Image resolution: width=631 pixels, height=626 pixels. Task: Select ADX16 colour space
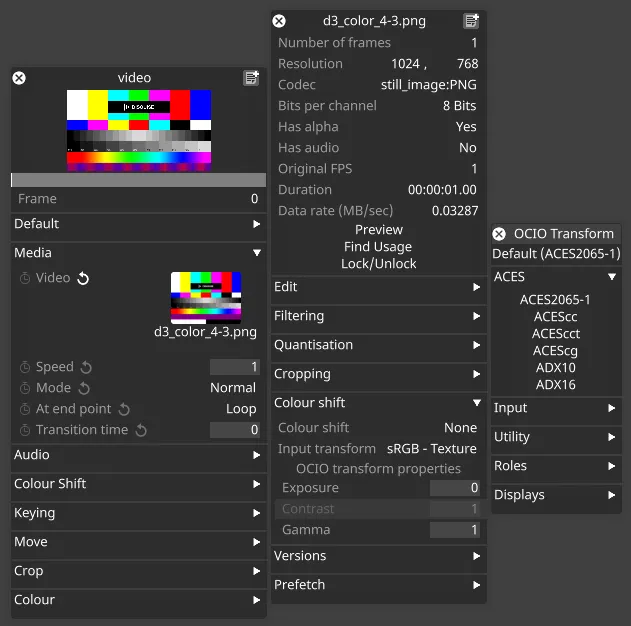pyautogui.click(x=555, y=385)
